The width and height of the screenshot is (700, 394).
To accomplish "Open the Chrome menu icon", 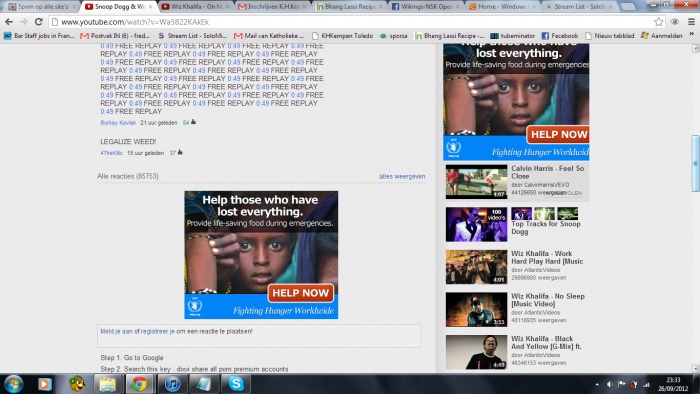I will [x=691, y=21].
